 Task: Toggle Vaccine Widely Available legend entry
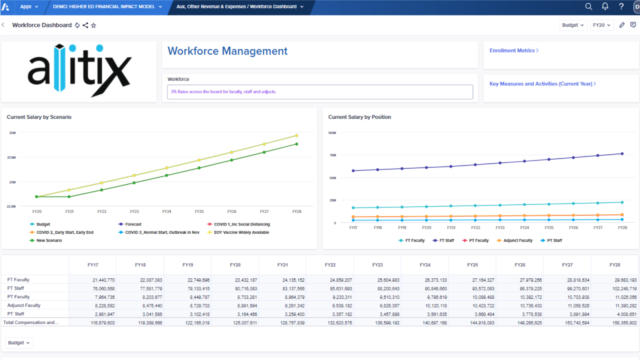238,233
